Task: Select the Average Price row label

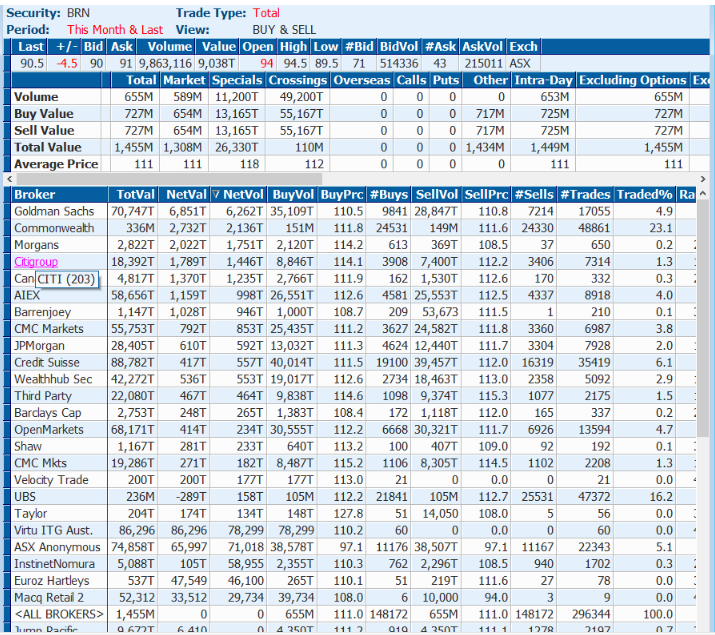Action: pyautogui.click(x=55, y=164)
